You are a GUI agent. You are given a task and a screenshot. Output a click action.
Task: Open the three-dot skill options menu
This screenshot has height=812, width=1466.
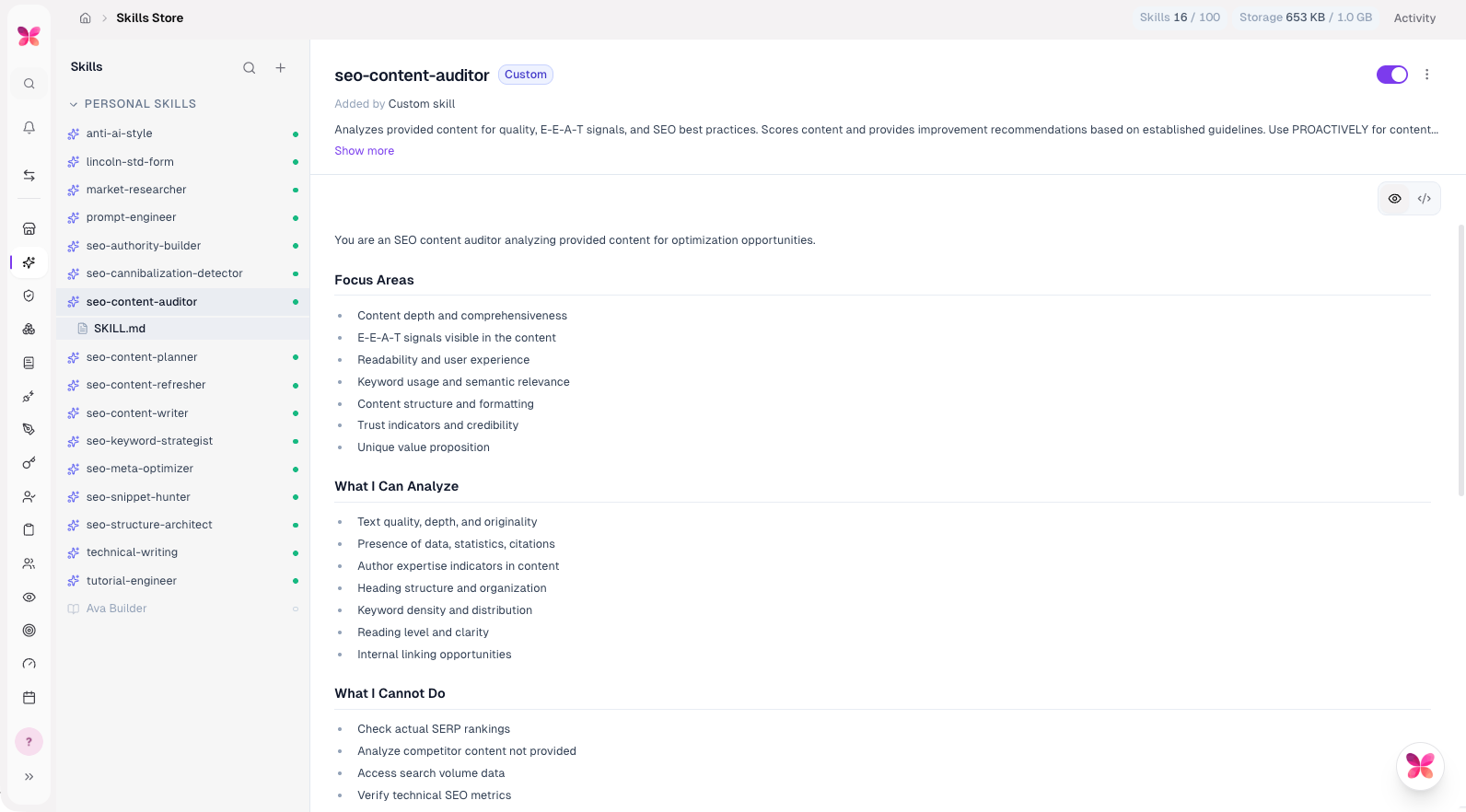[x=1426, y=75]
